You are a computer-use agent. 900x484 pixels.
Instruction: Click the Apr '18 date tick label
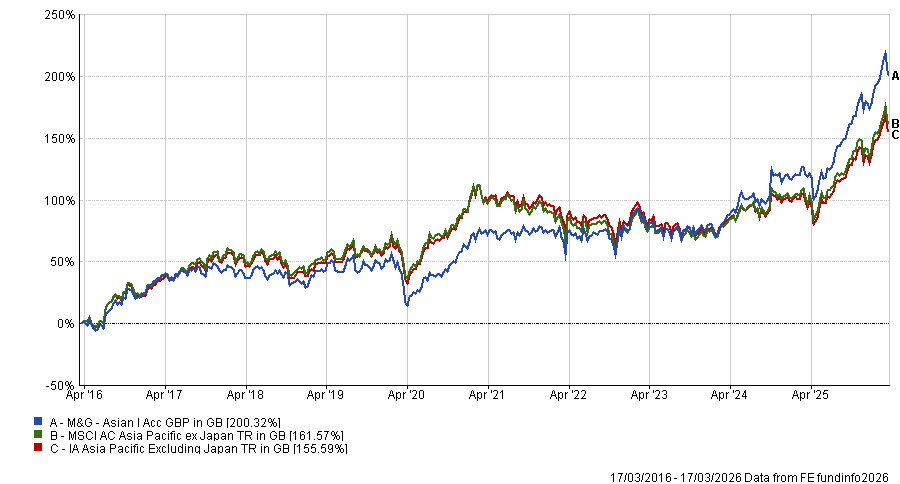(x=246, y=395)
